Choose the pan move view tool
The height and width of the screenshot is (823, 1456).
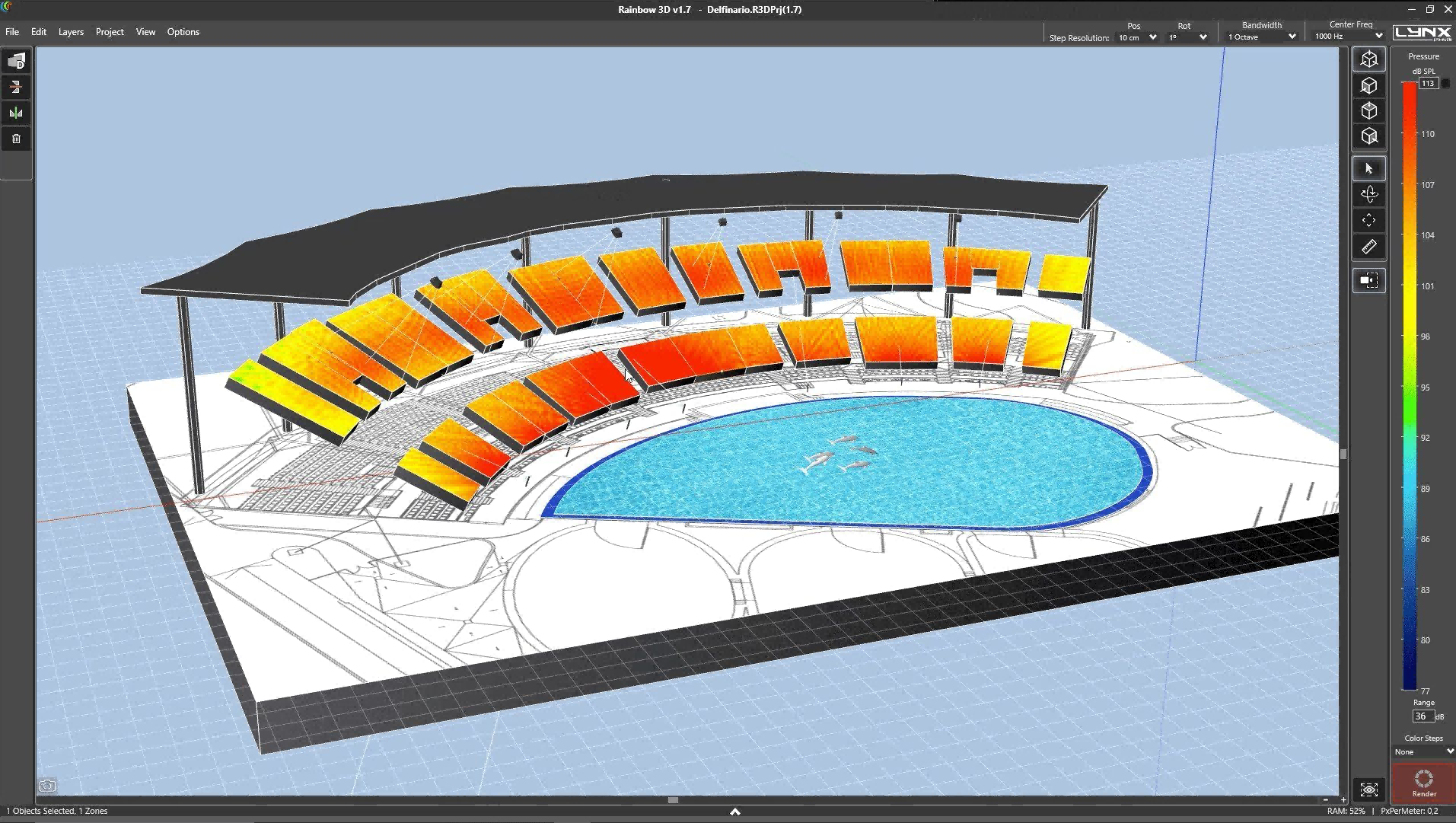(1368, 221)
